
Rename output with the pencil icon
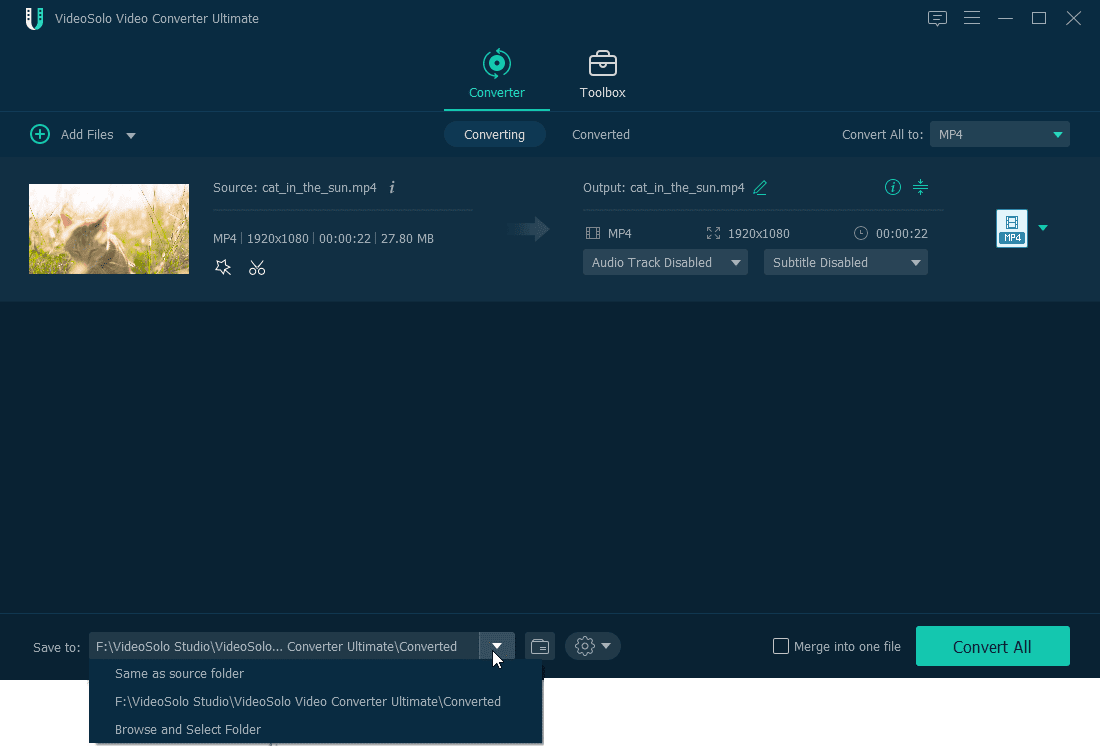(x=760, y=187)
